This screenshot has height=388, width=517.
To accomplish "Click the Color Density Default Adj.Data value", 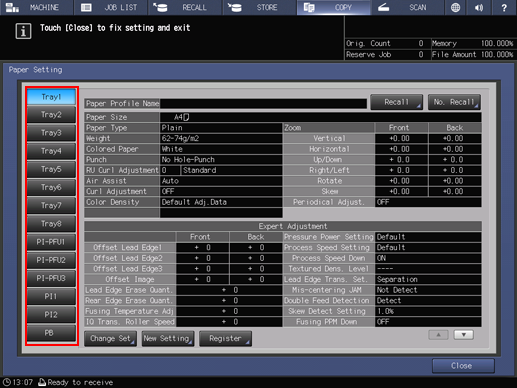I will (x=221, y=202).
